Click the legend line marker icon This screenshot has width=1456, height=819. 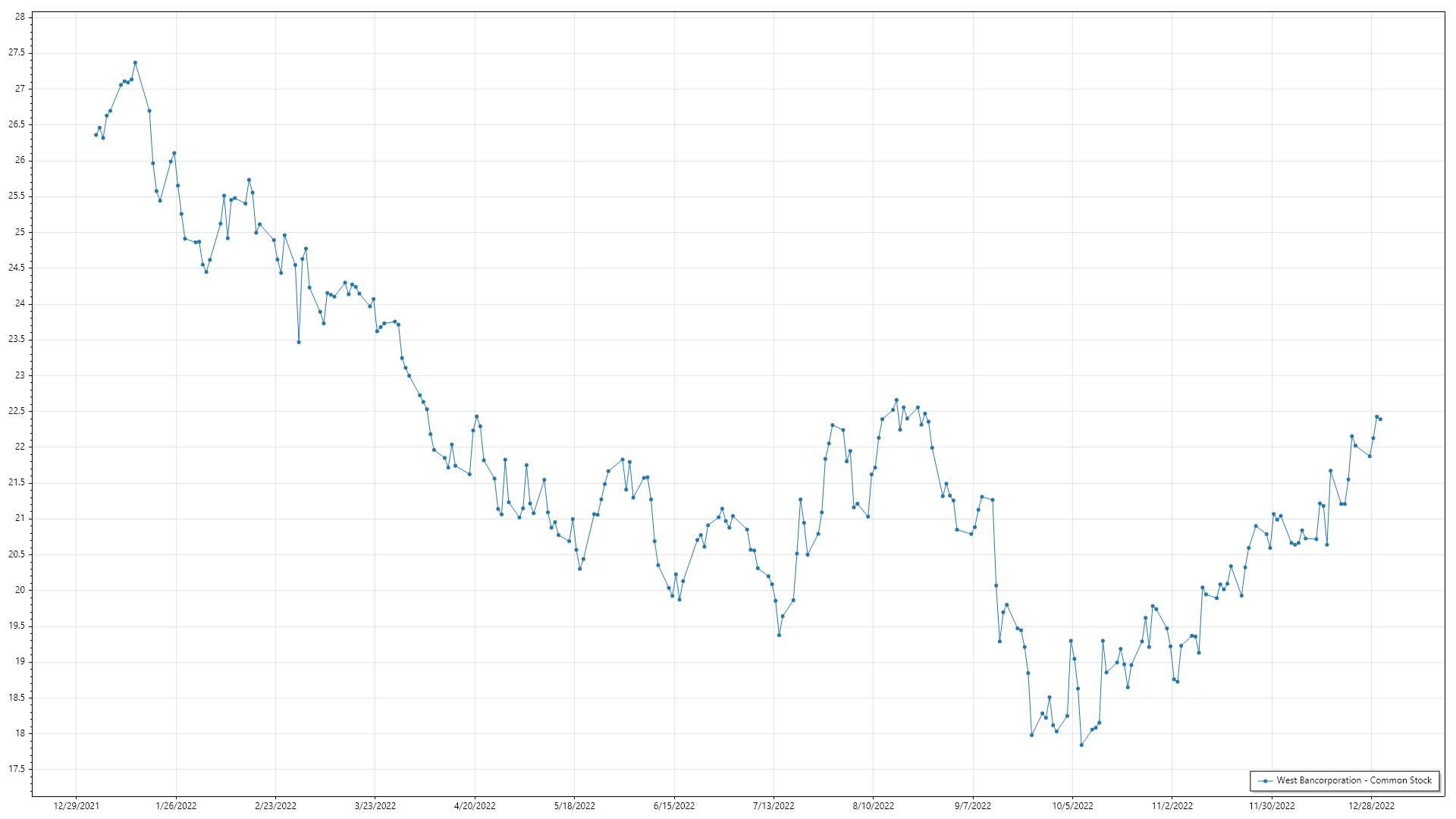pos(1265,781)
